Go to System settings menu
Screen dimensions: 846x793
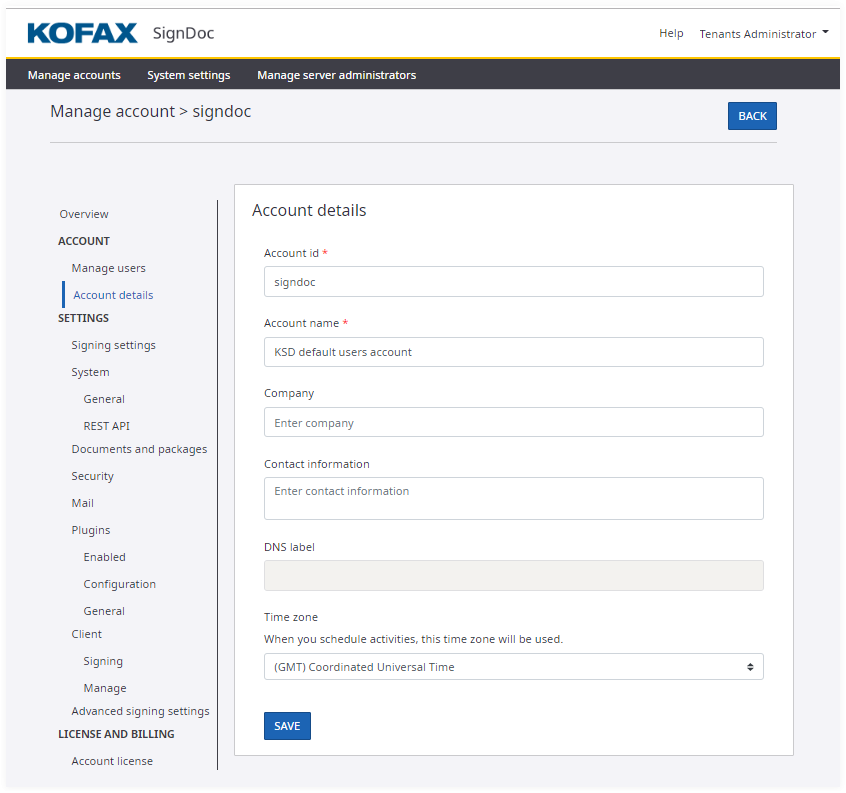188,75
